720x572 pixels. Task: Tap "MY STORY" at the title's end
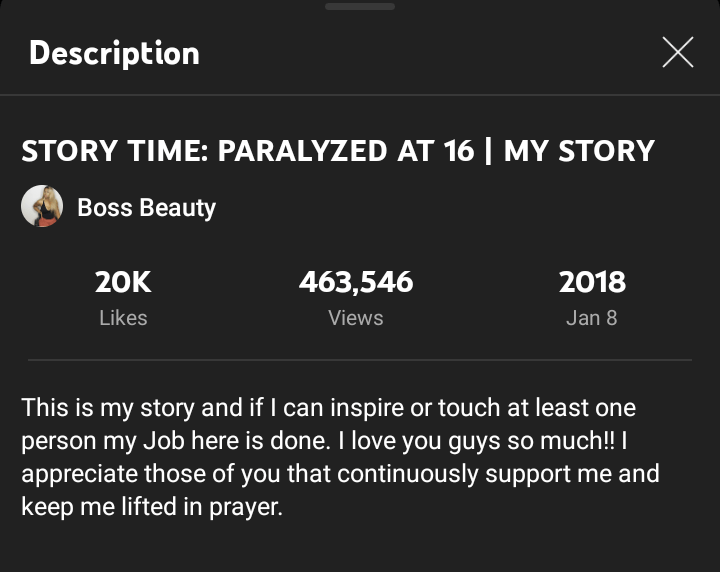pyautogui.click(x=579, y=151)
